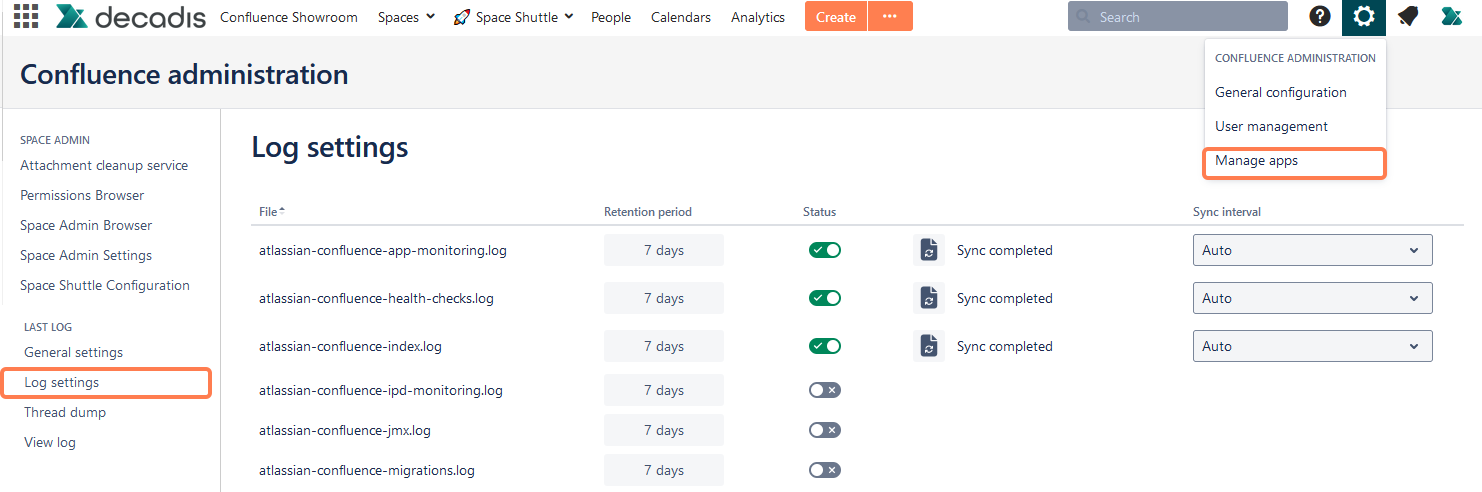Open Thread dump in the sidebar
Image resolution: width=1482 pixels, height=492 pixels.
tap(65, 413)
